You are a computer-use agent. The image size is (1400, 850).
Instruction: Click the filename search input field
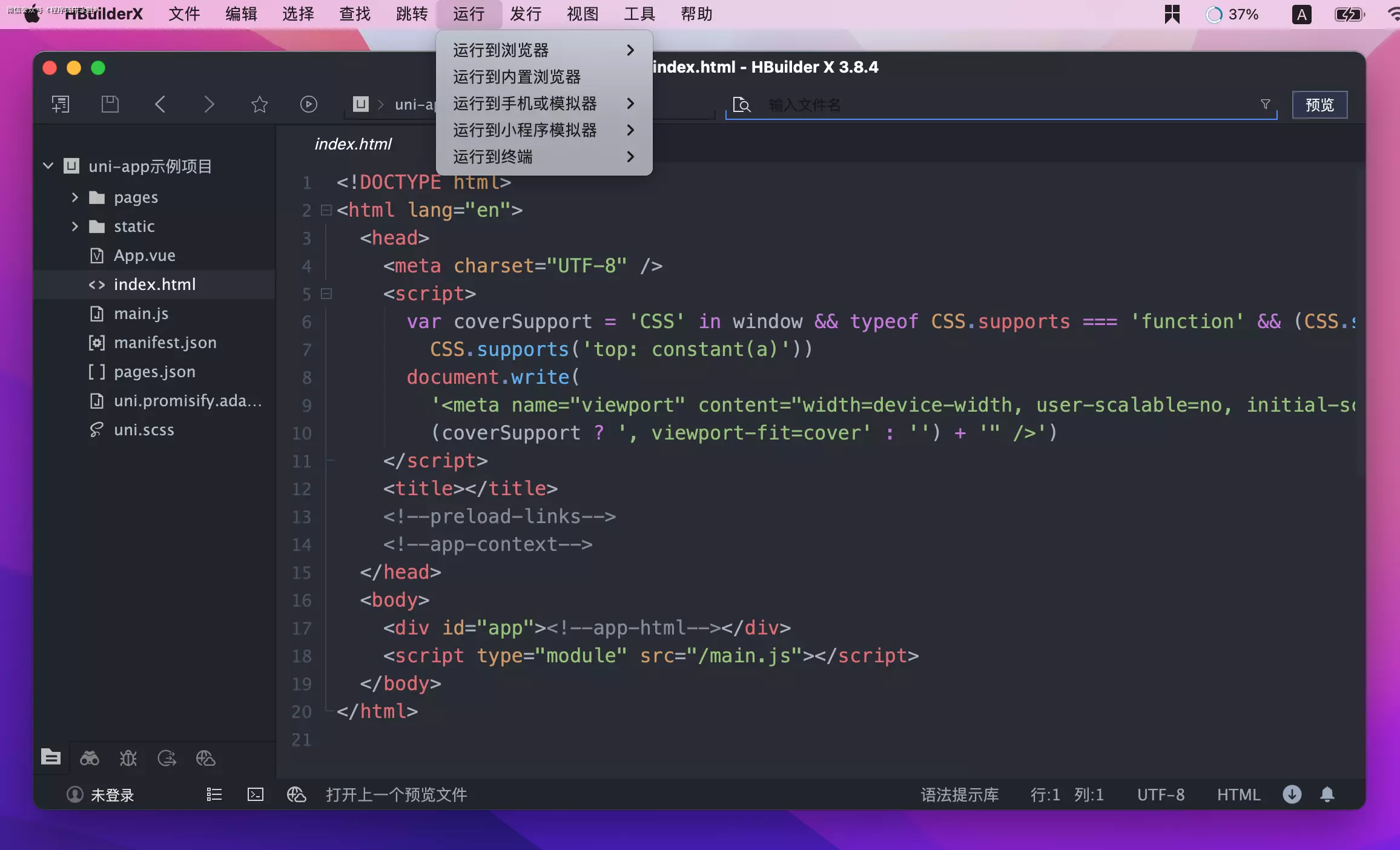click(969, 105)
